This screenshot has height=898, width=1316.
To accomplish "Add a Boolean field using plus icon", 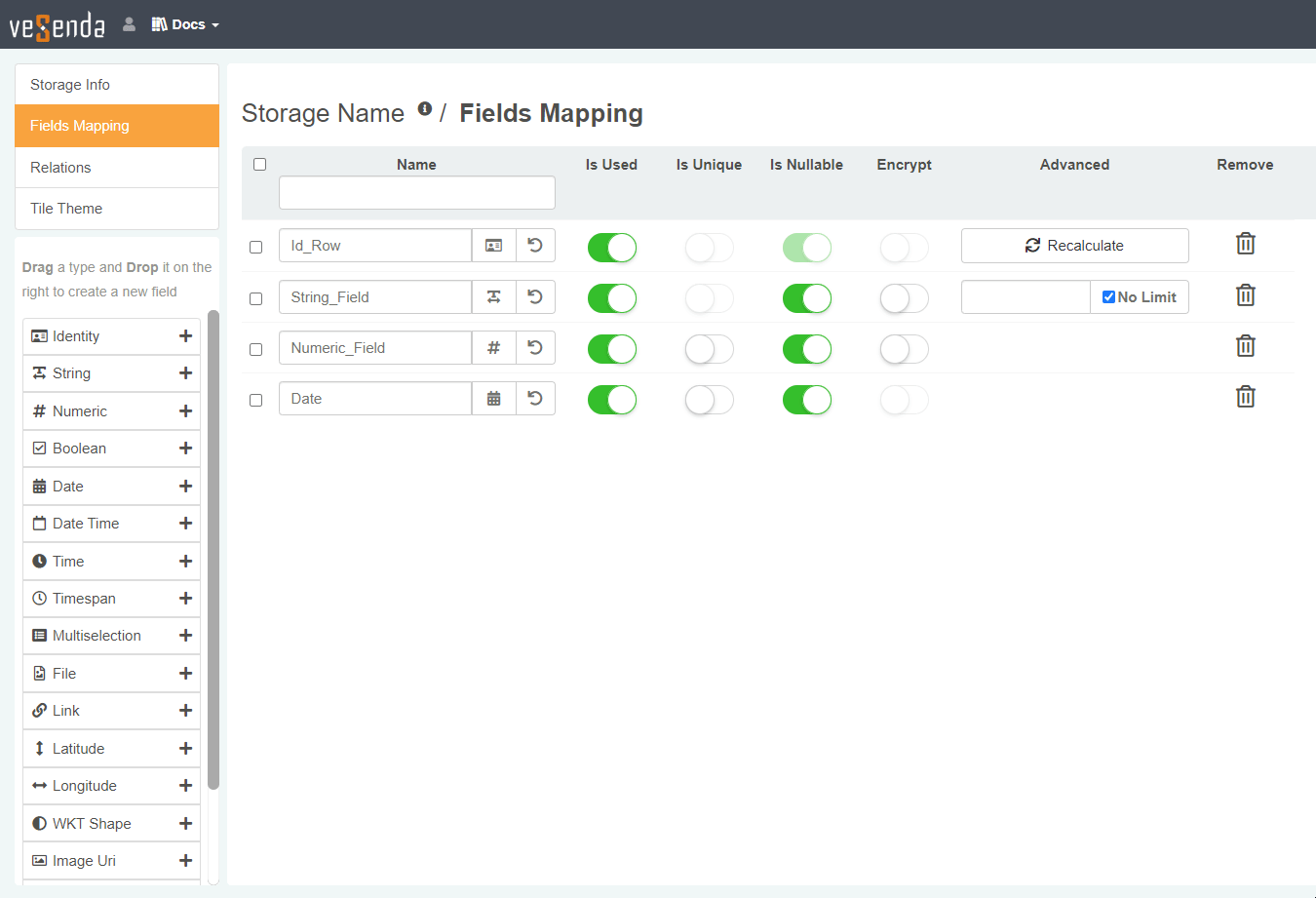I will (x=185, y=449).
